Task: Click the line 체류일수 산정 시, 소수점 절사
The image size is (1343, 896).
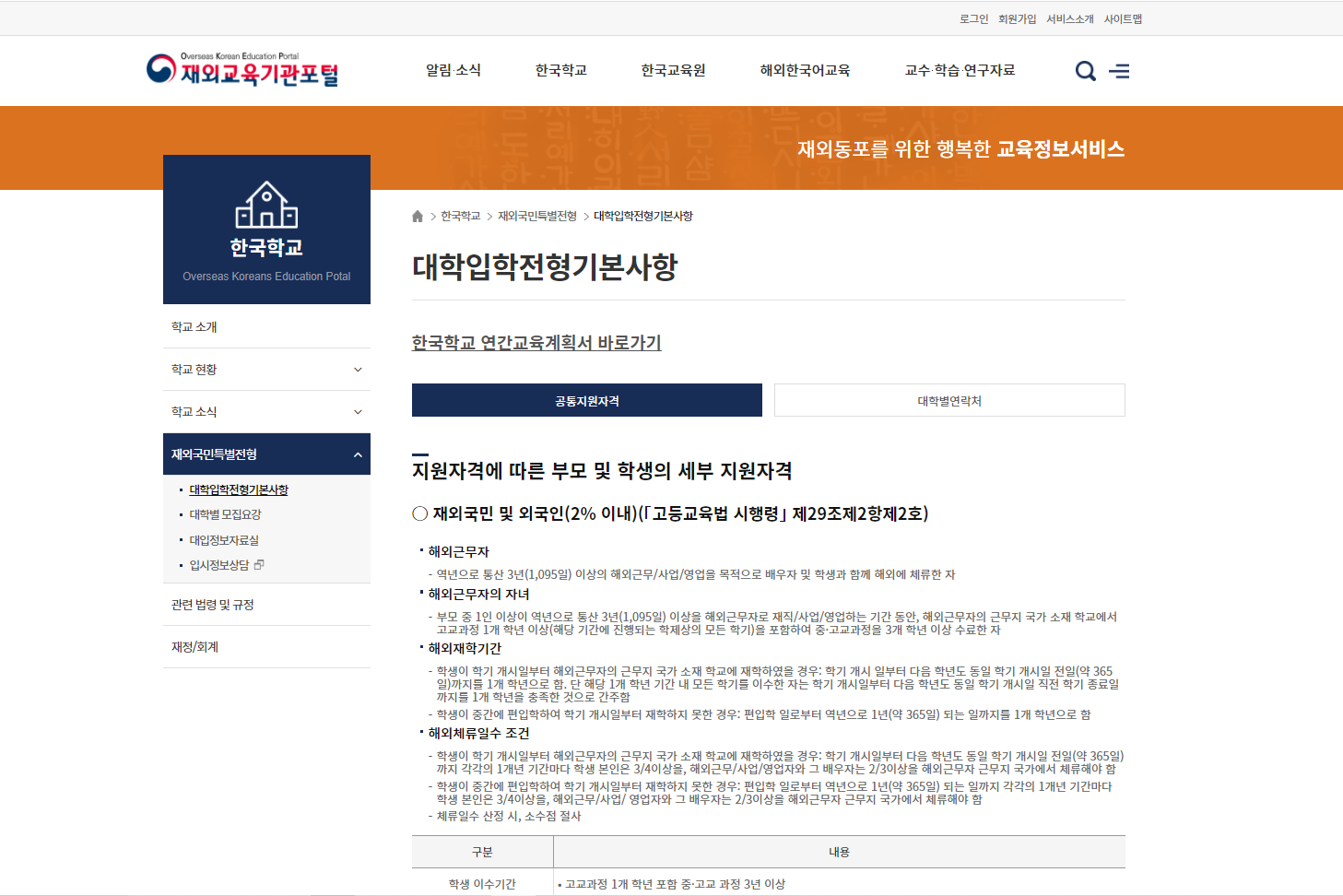Action: click(509, 817)
